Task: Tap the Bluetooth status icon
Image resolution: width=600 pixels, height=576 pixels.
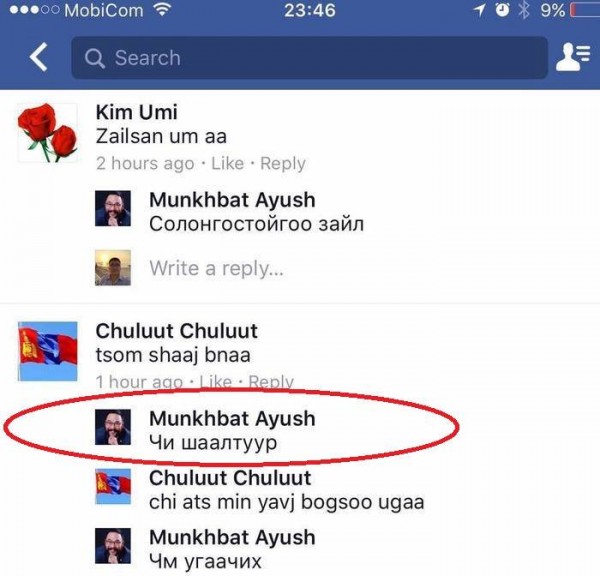Action: tap(524, 10)
